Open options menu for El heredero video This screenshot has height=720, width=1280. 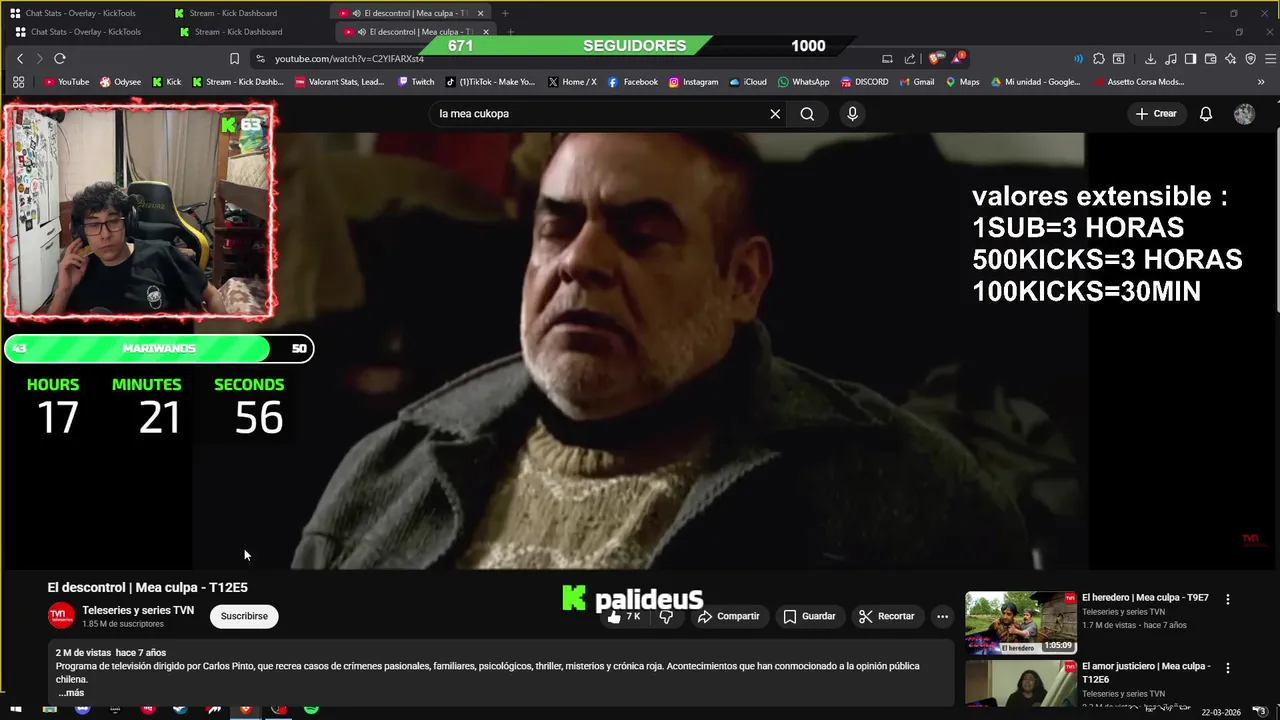pyautogui.click(x=1228, y=599)
